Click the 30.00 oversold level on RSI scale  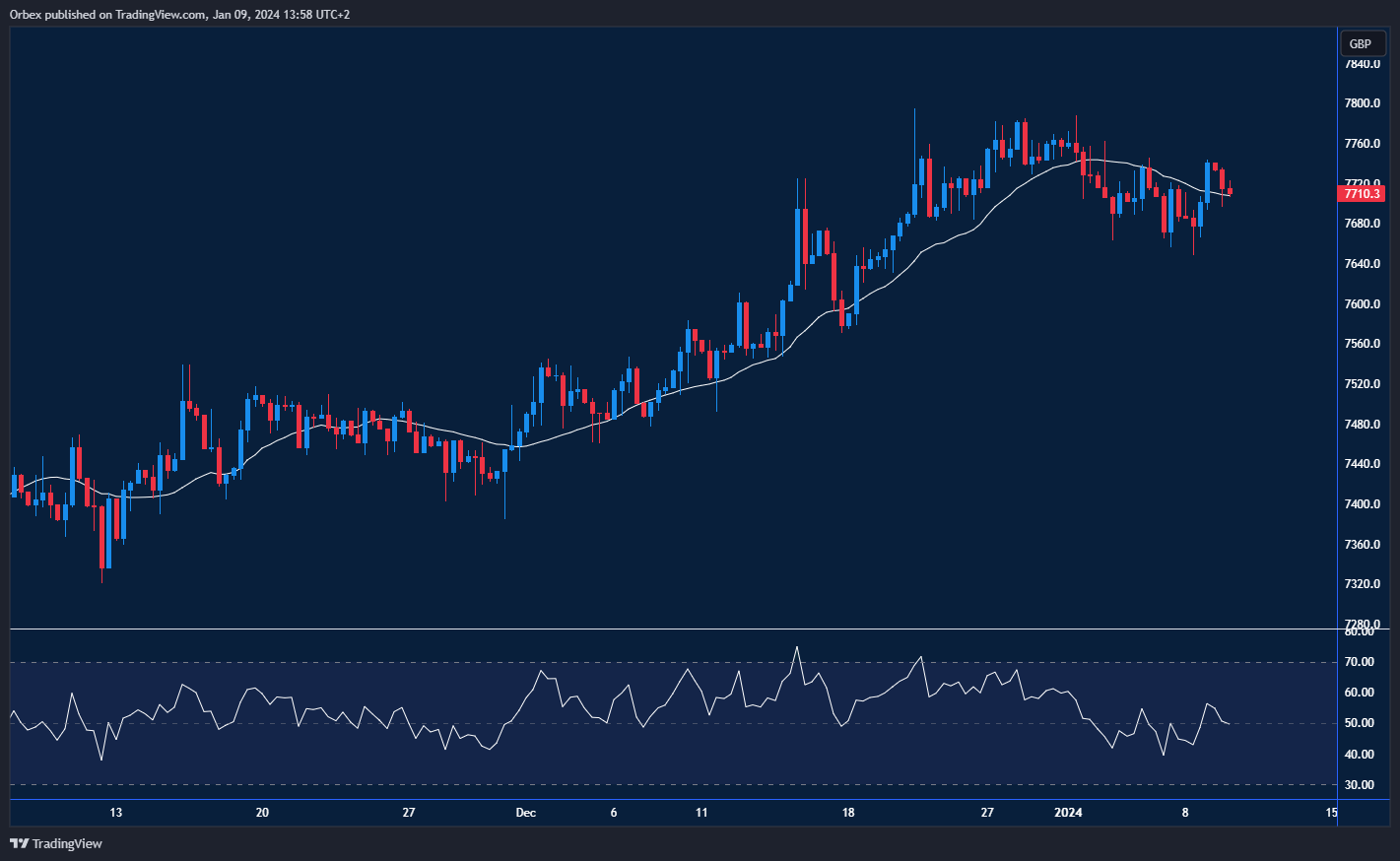click(x=1360, y=785)
